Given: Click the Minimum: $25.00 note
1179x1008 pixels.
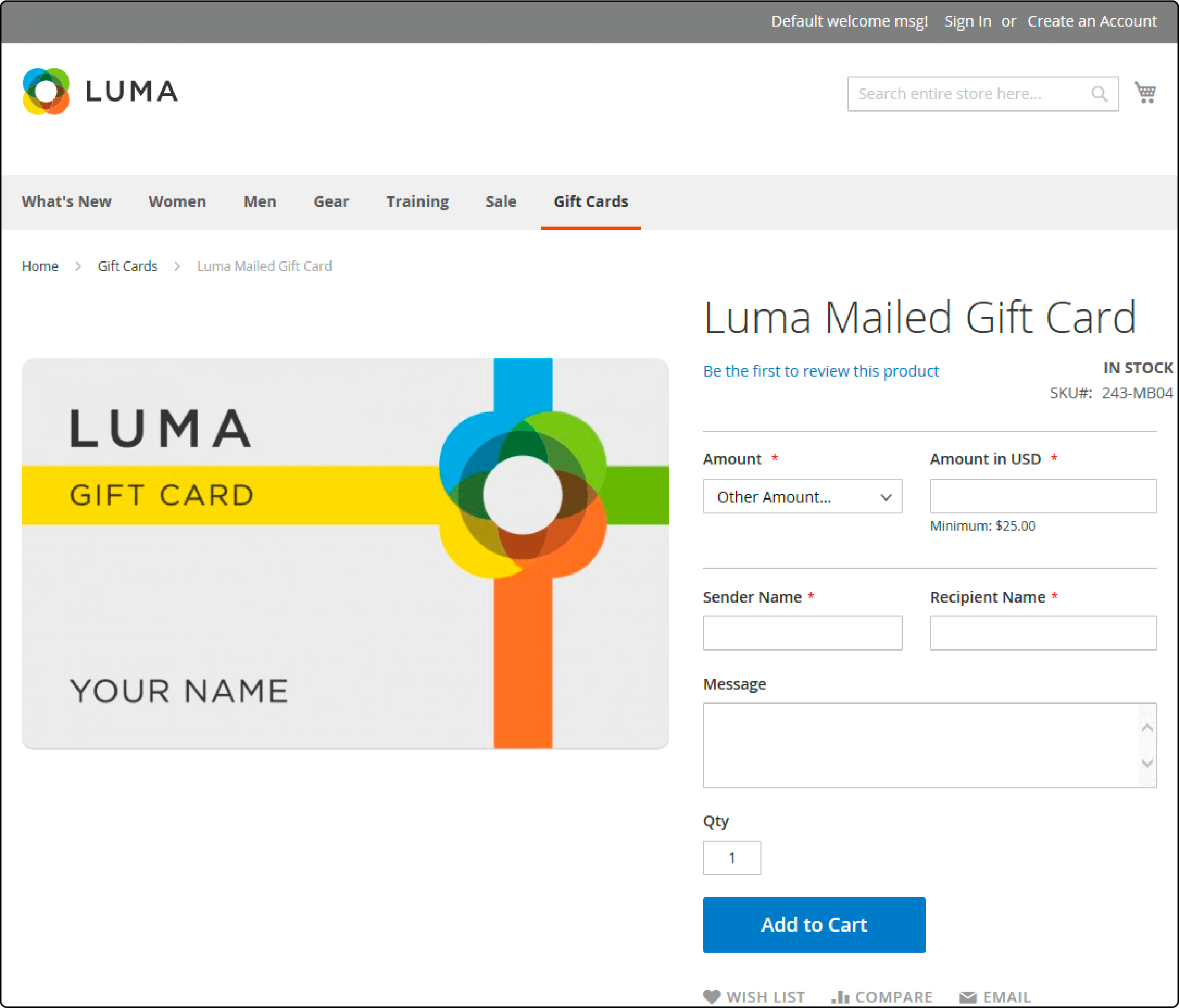Looking at the screenshot, I should tap(983, 526).
